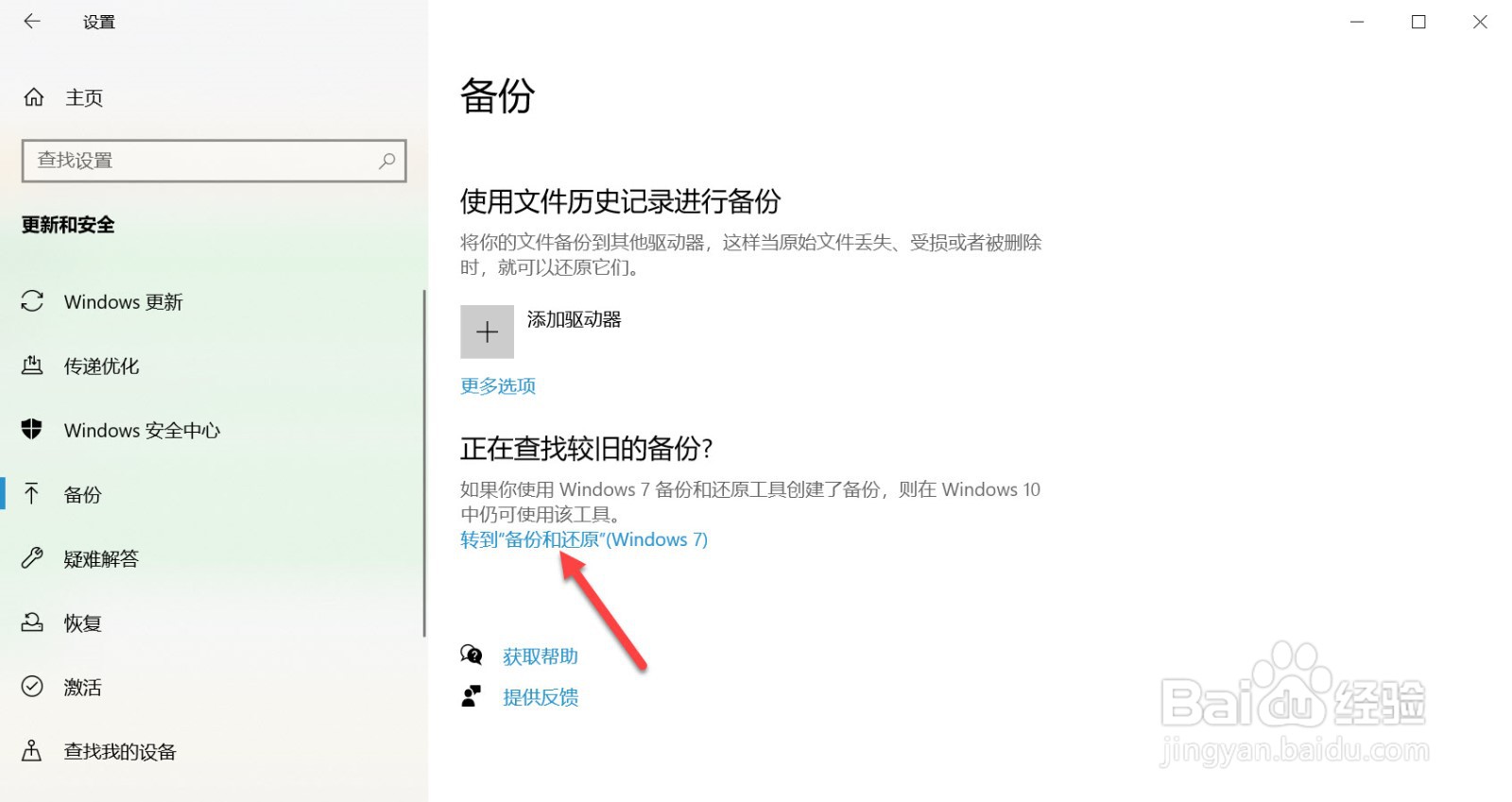Screen dimensions: 1512x802
Task: Focus the 查找设置 search box
Action: 214,161
